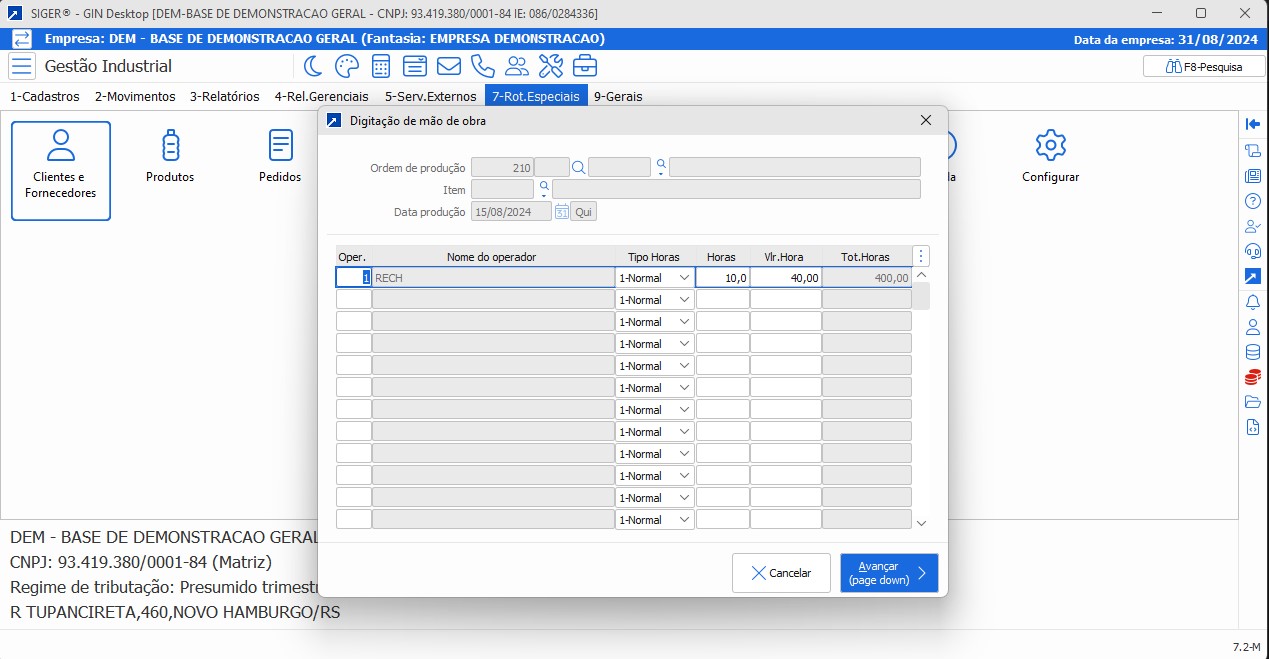Open the wrench and screwdriver tools icon
Image resolution: width=1269 pixels, height=659 pixels.
[x=551, y=66]
